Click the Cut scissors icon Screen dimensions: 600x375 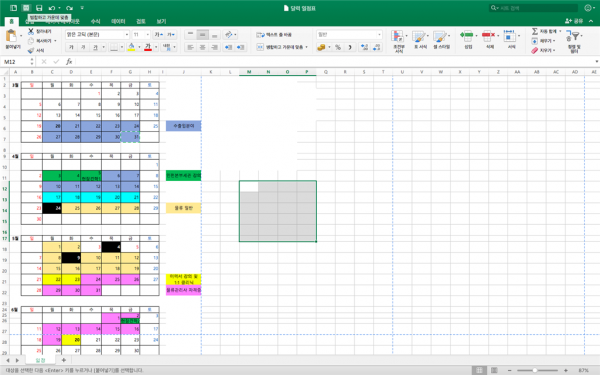click(31, 31)
